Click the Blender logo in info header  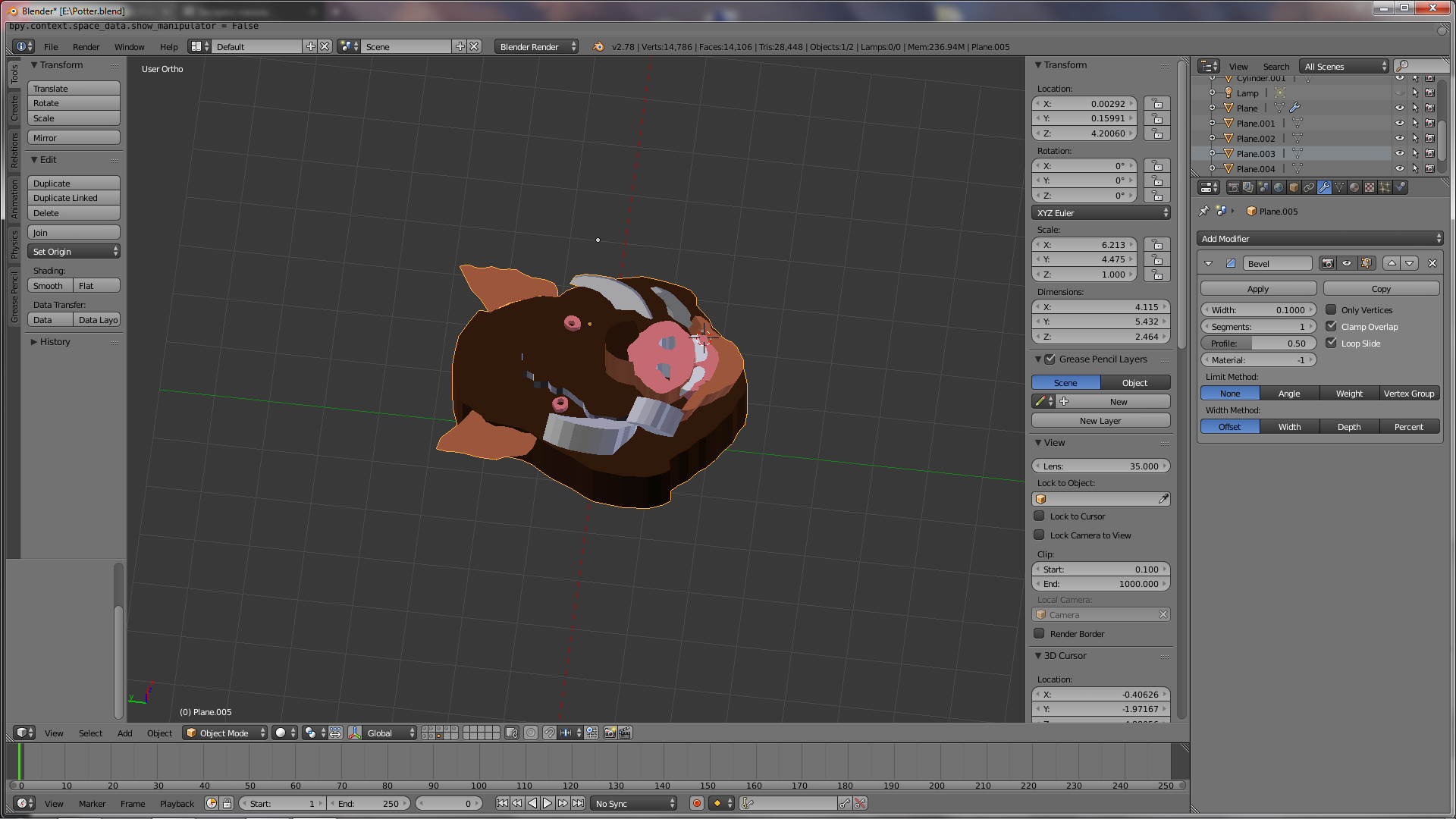point(598,46)
